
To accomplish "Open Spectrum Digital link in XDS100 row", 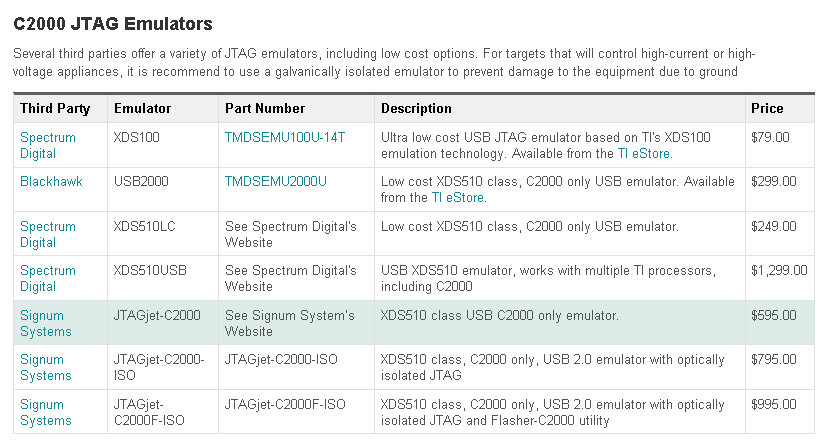I will pyautogui.click(x=47, y=145).
